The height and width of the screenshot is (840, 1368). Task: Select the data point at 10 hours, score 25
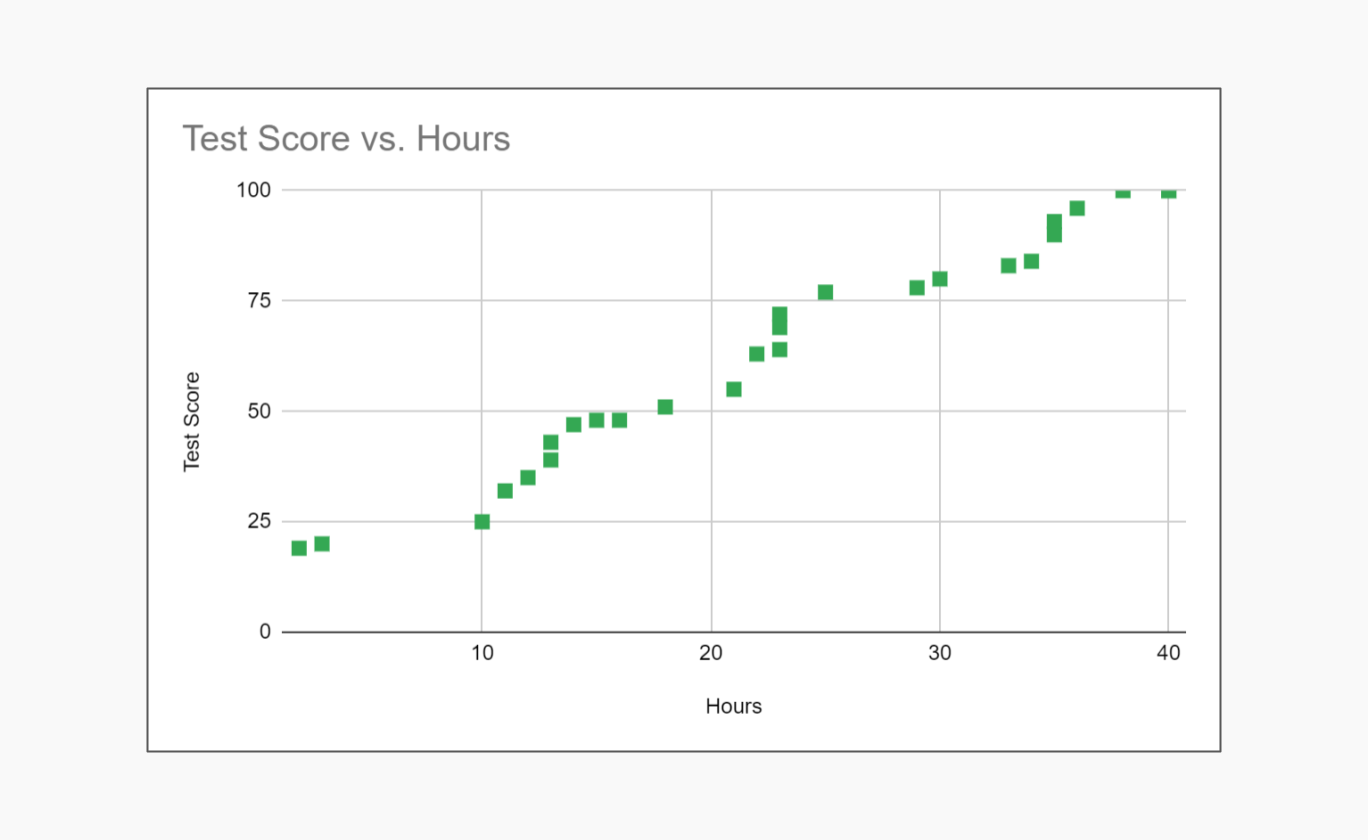coord(482,521)
